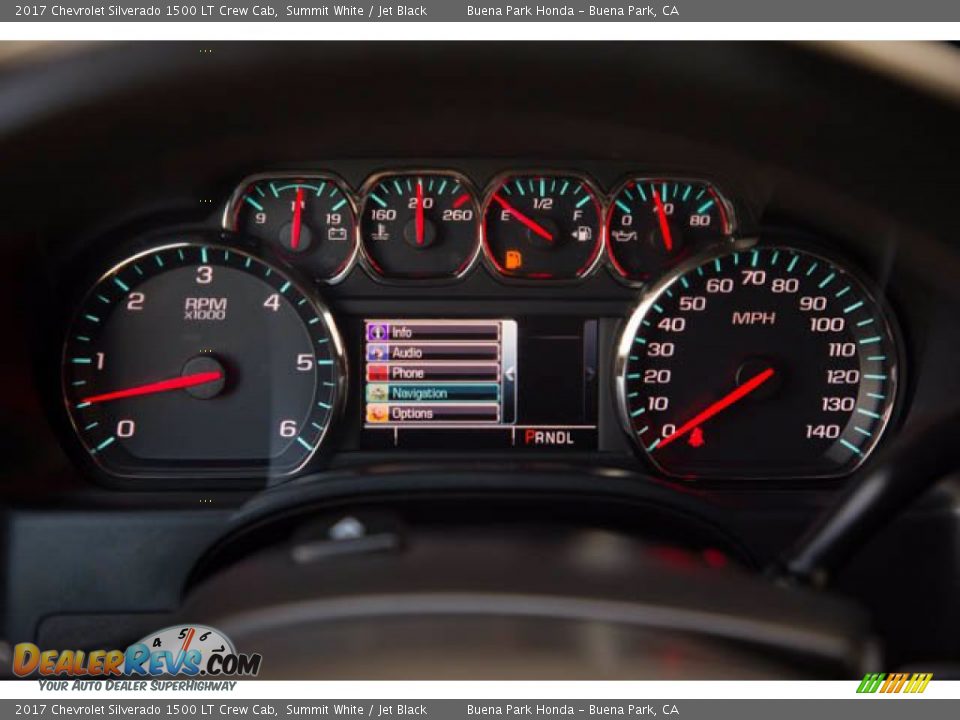This screenshot has height=720, width=960.
Task: Select the Info menu entry
Action: 433,332
